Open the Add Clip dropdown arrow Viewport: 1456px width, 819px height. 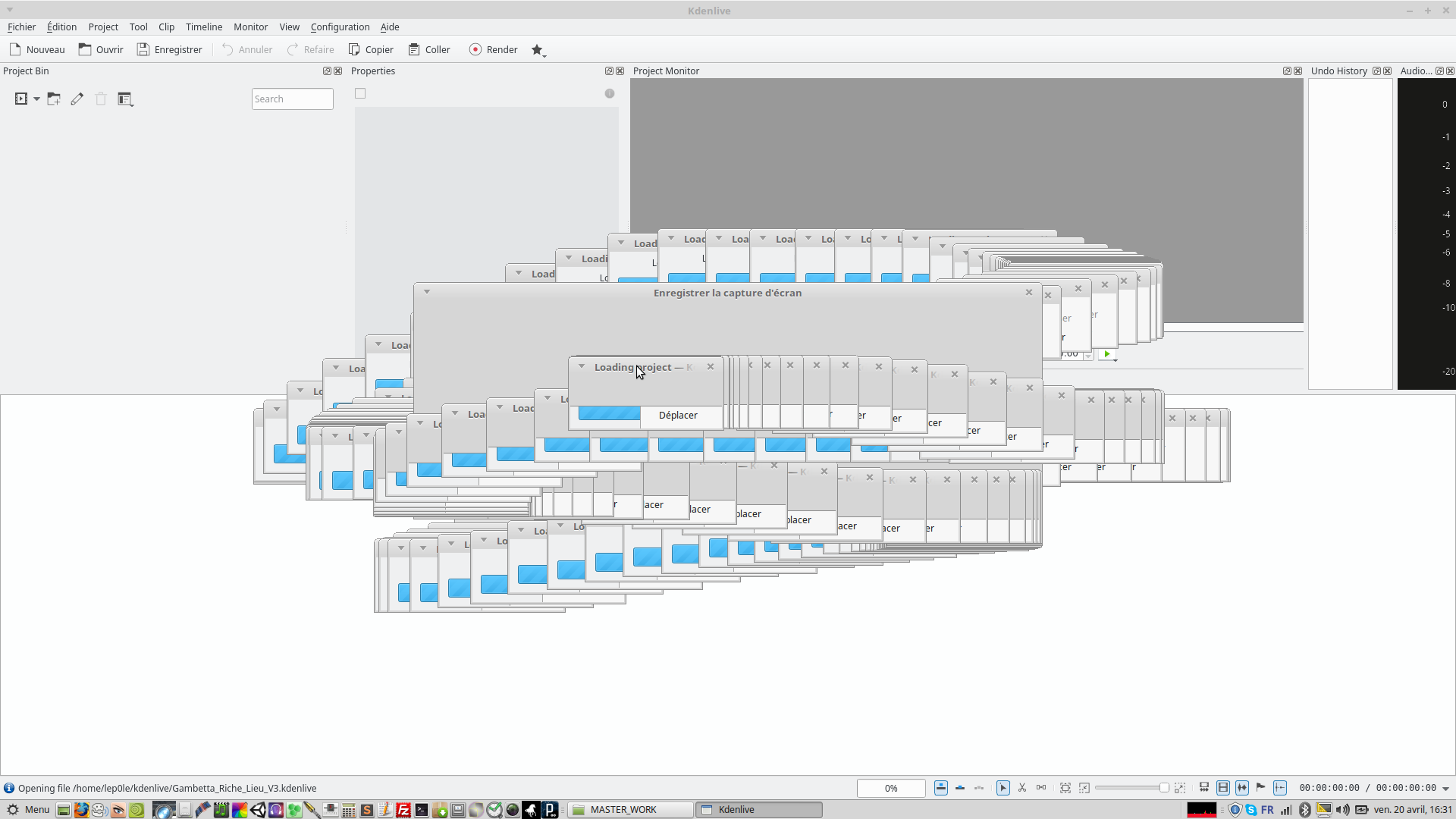36,99
